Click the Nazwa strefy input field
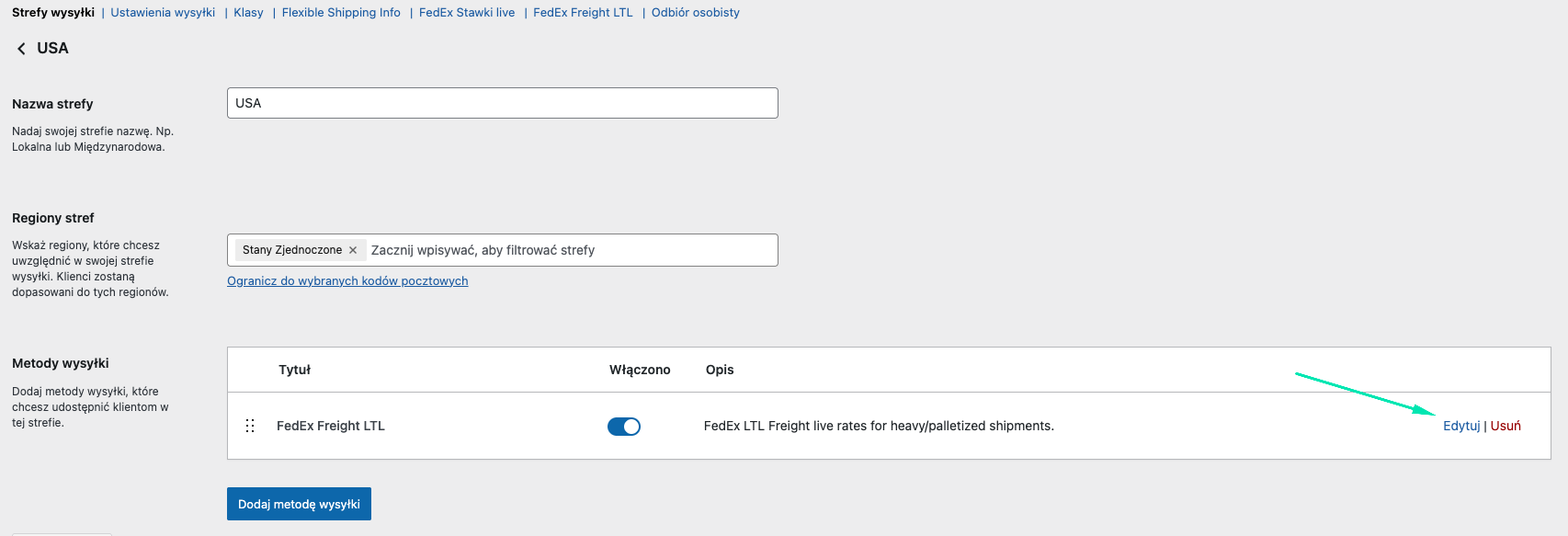 502,103
